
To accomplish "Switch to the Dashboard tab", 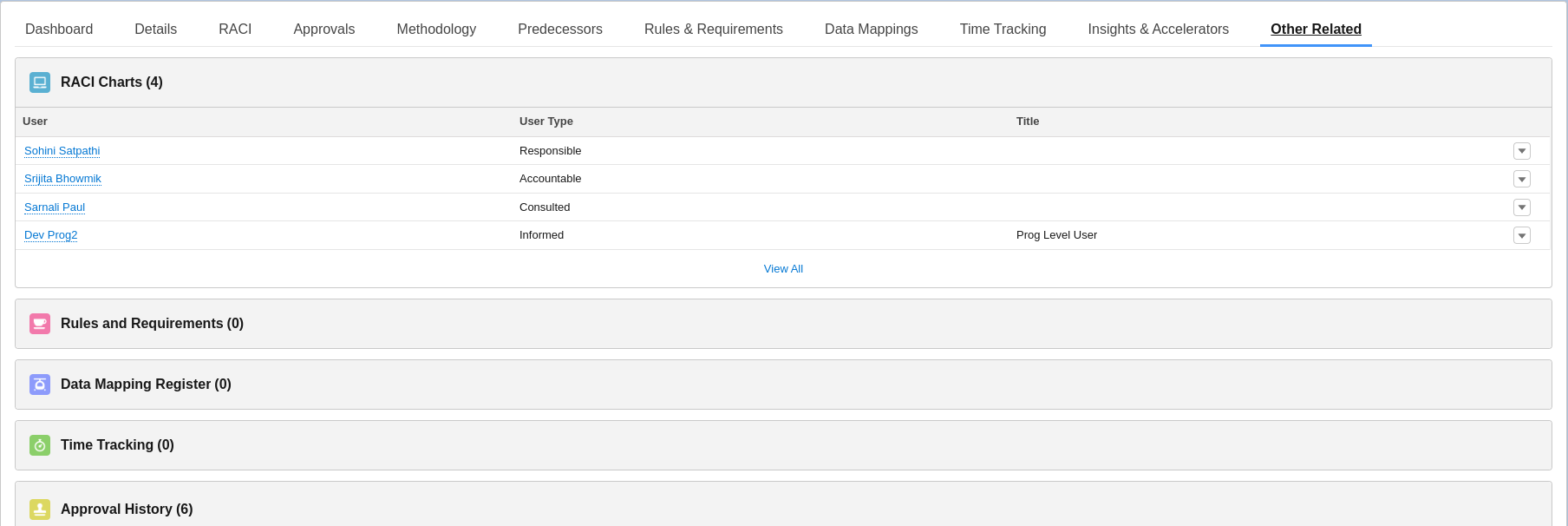I will pyautogui.click(x=59, y=30).
